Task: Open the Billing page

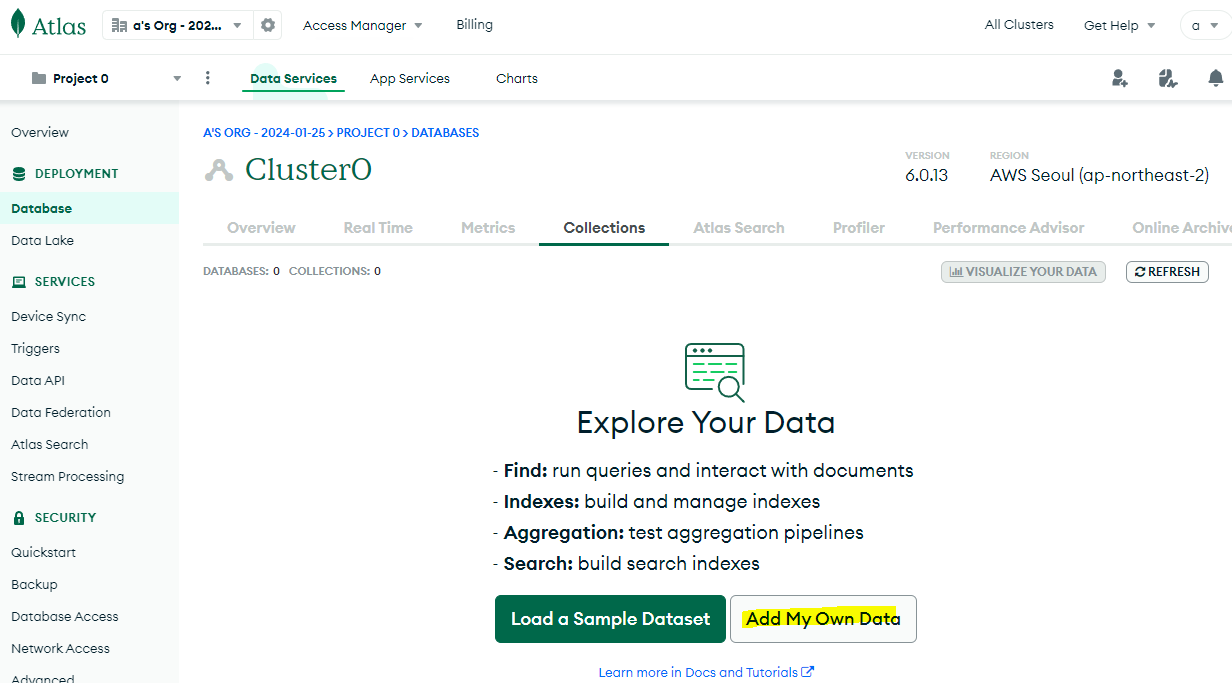Action: click(474, 24)
